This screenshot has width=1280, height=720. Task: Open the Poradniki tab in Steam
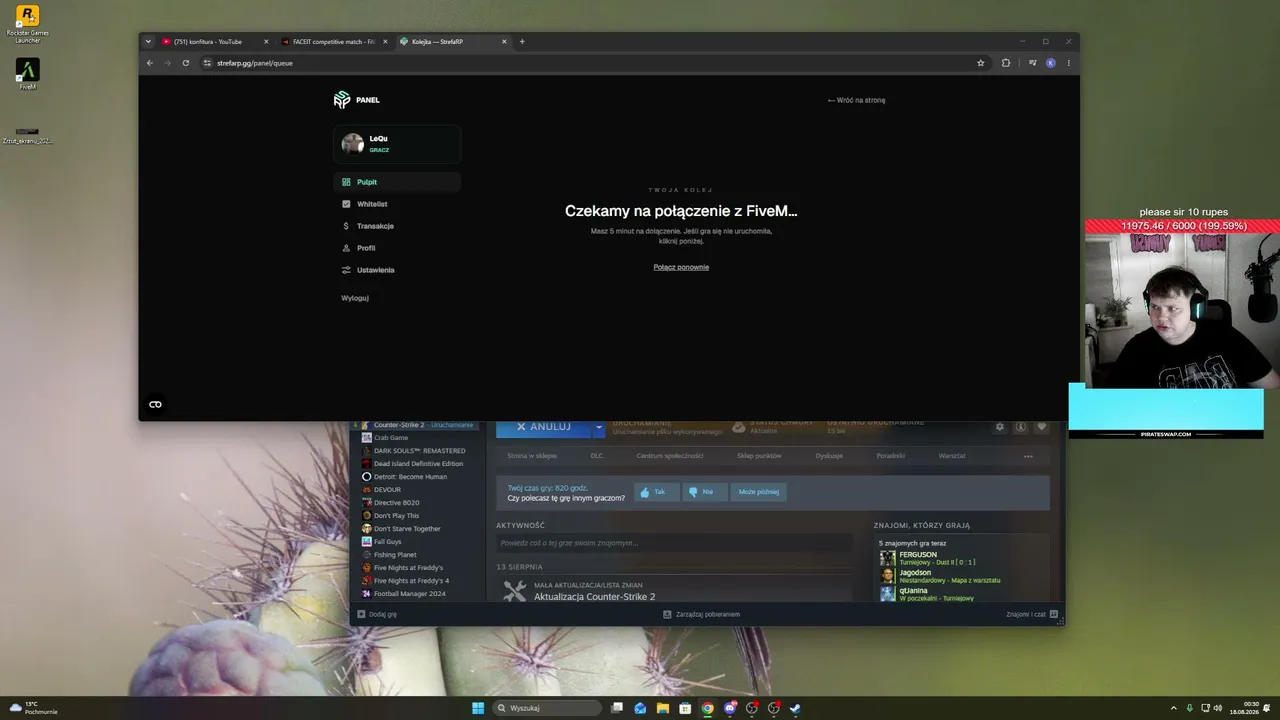[x=891, y=456]
